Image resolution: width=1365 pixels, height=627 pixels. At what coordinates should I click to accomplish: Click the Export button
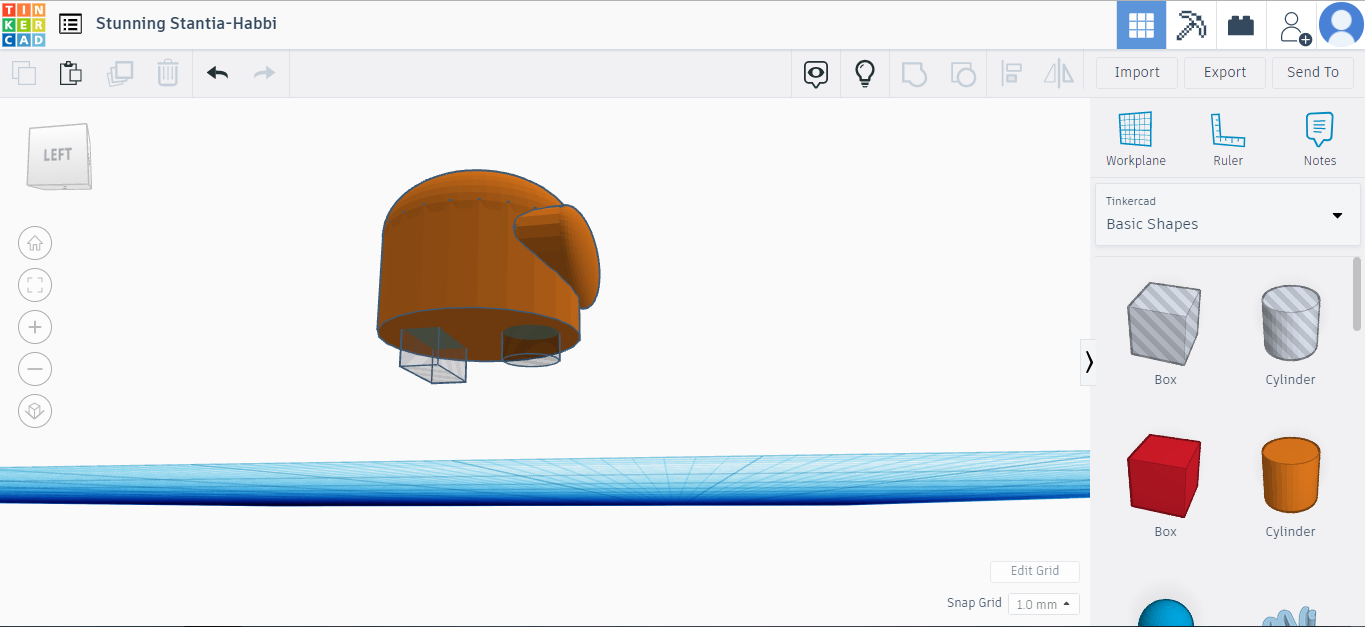[1225, 72]
